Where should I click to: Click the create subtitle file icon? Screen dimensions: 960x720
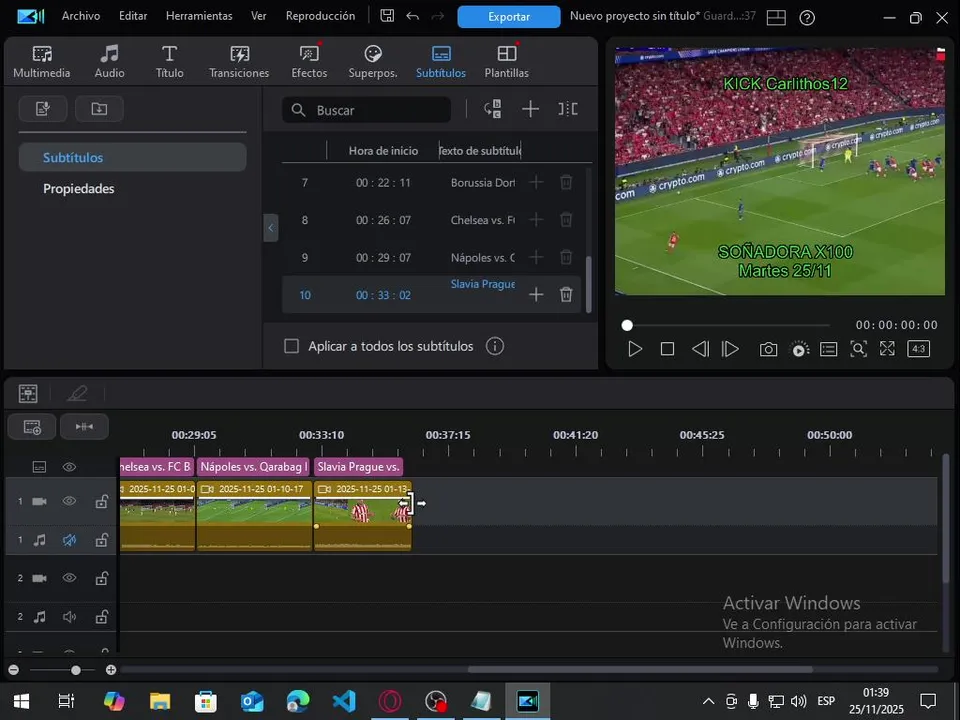[x=43, y=109]
